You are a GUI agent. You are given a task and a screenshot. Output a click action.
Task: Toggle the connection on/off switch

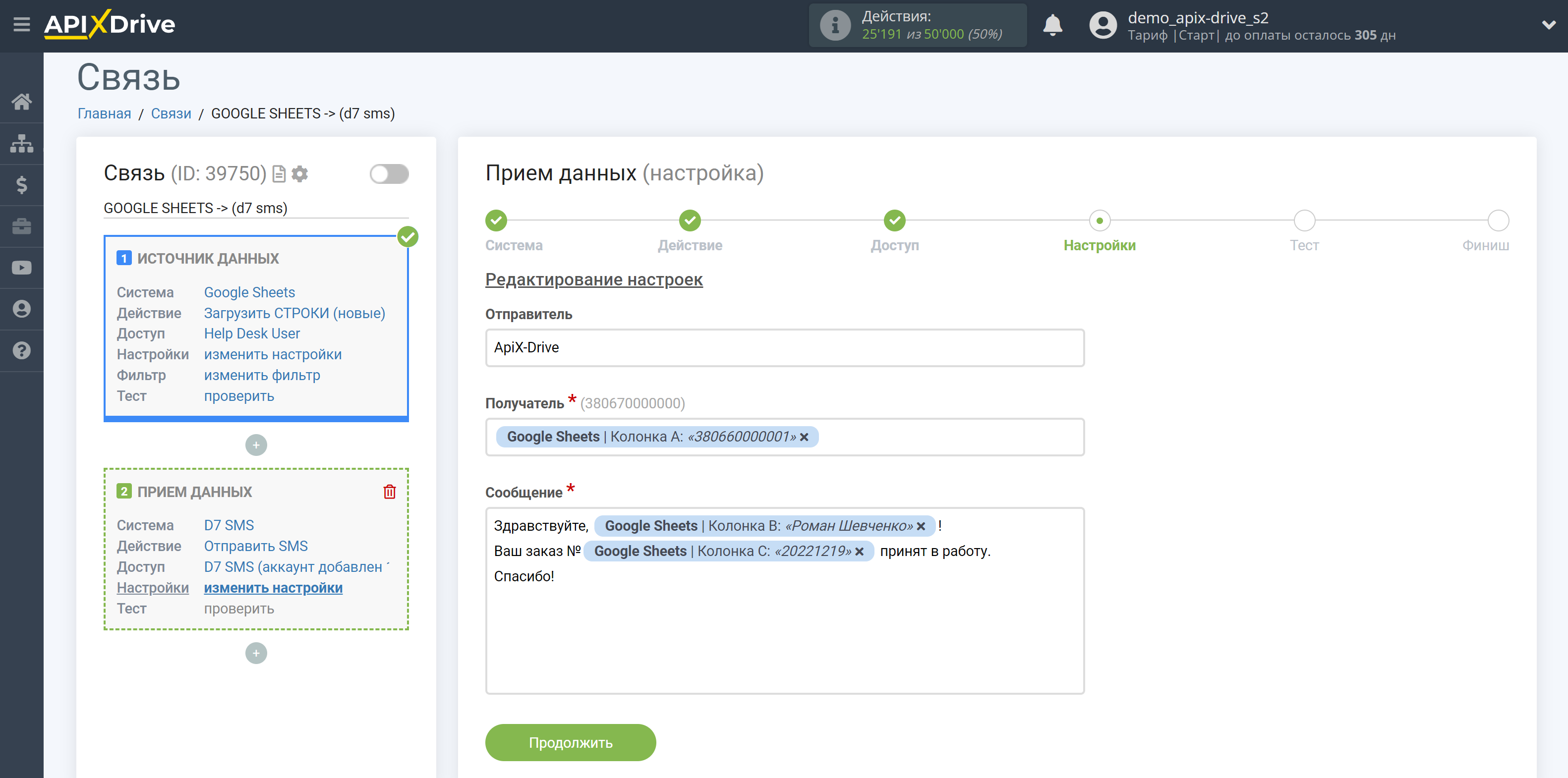(389, 174)
